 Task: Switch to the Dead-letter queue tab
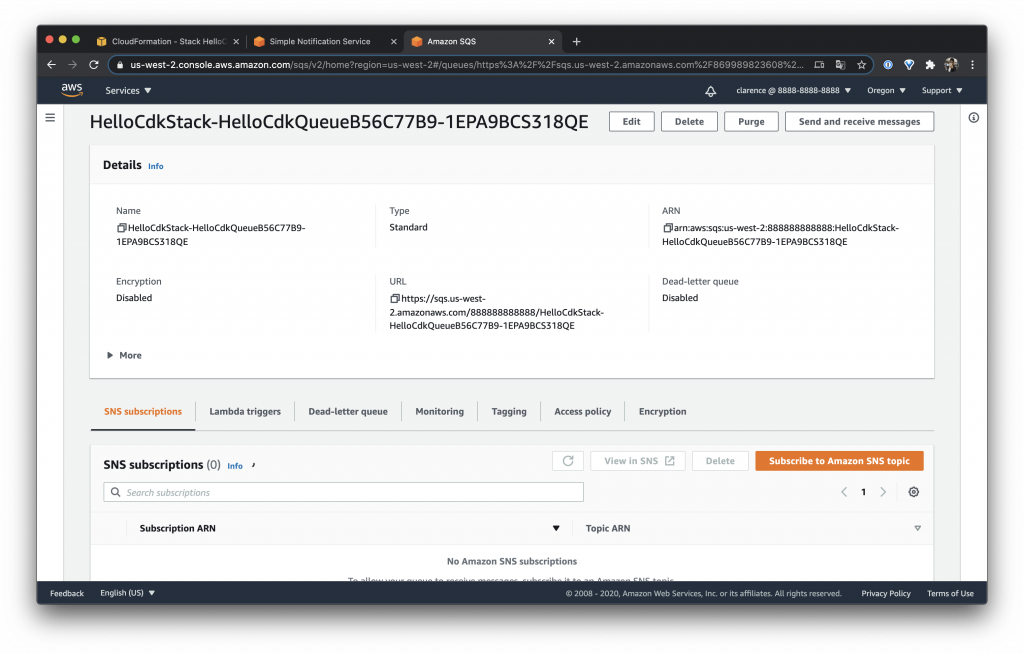(348, 411)
